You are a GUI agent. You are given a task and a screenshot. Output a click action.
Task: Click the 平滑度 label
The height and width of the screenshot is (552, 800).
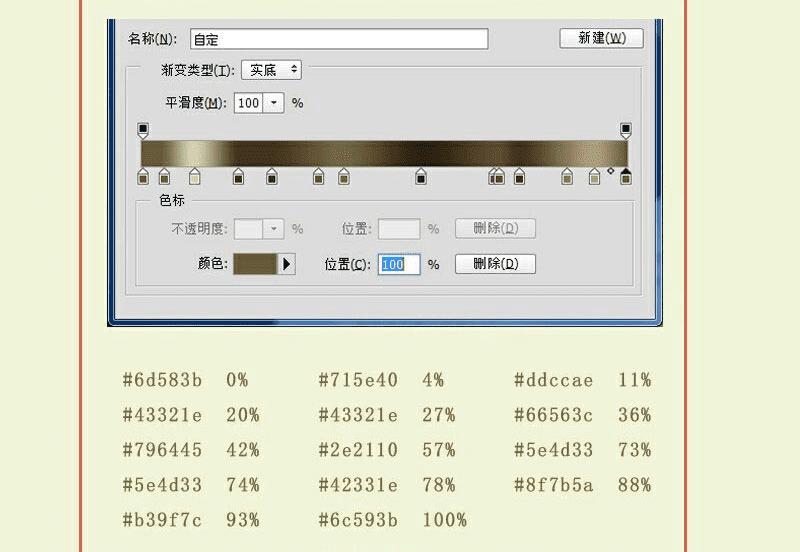coord(196,103)
